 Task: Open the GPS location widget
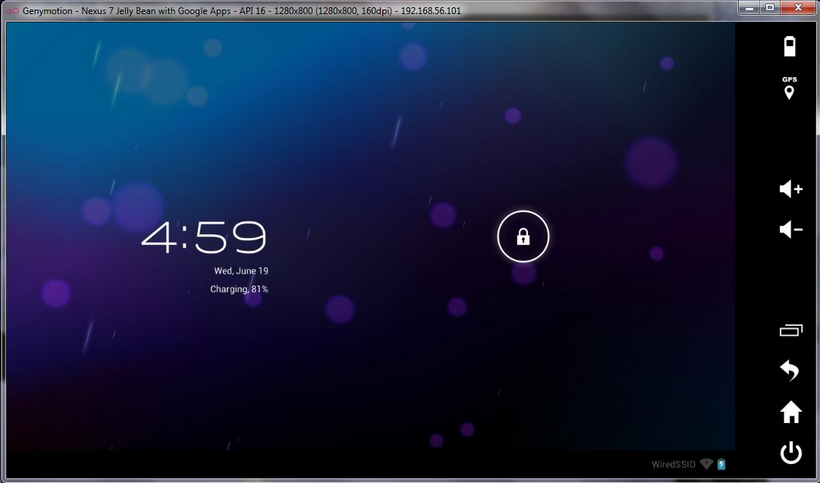point(789,87)
